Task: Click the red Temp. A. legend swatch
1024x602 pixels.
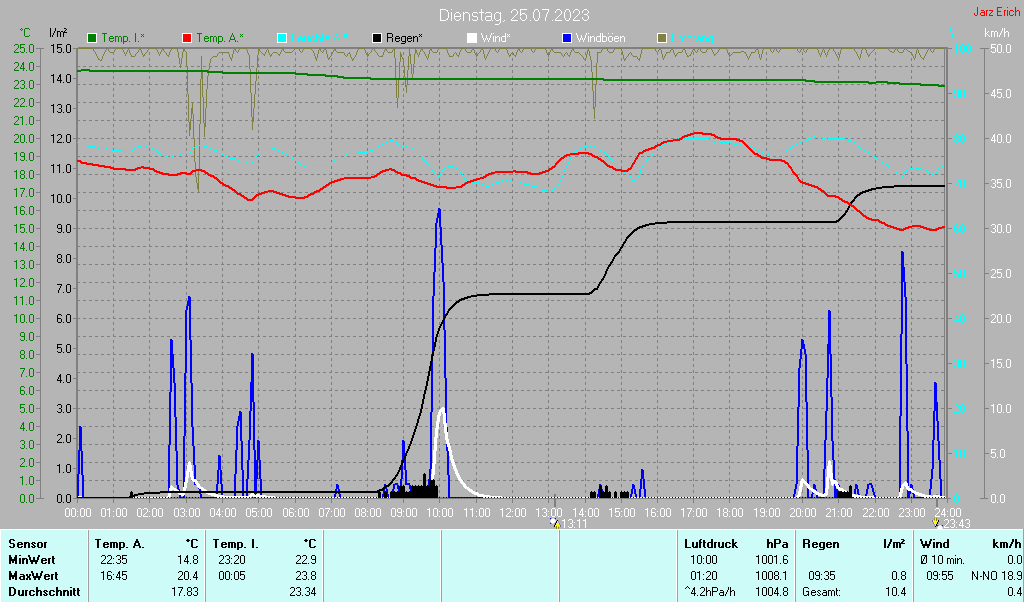Action: click(x=187, y=39)
